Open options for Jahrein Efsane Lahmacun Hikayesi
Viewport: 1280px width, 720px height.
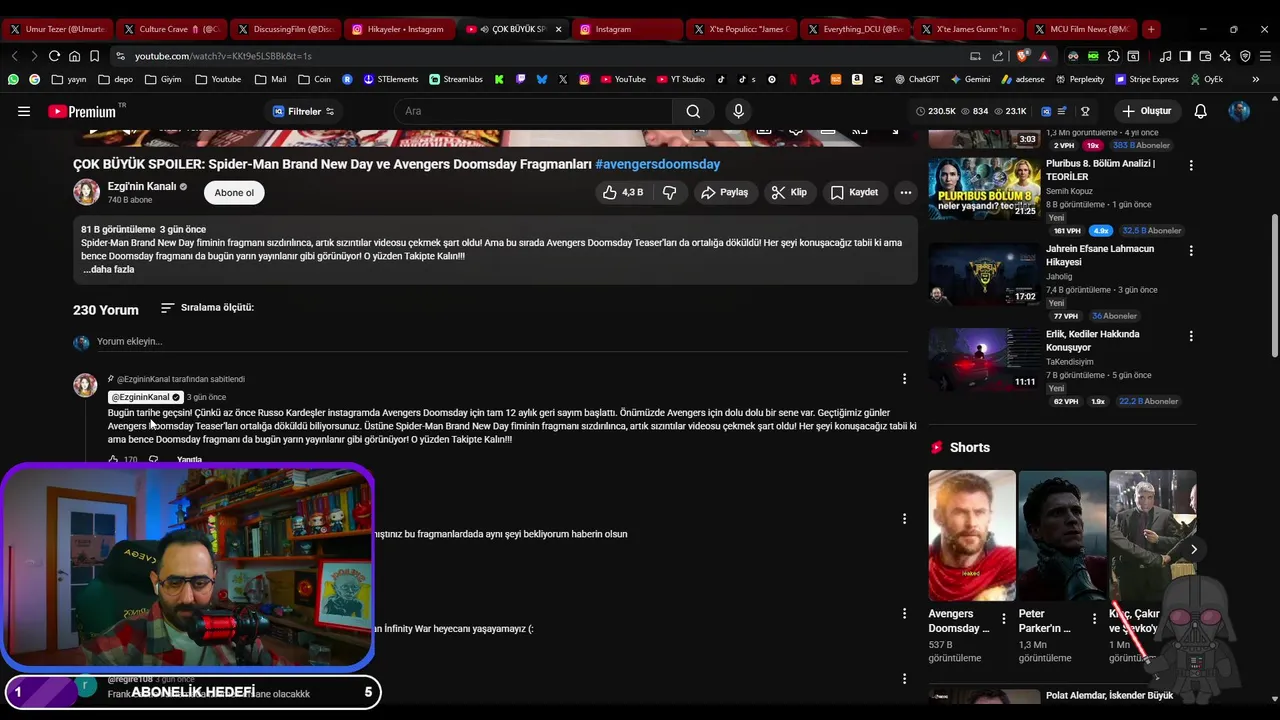(x=1190, y=251)
